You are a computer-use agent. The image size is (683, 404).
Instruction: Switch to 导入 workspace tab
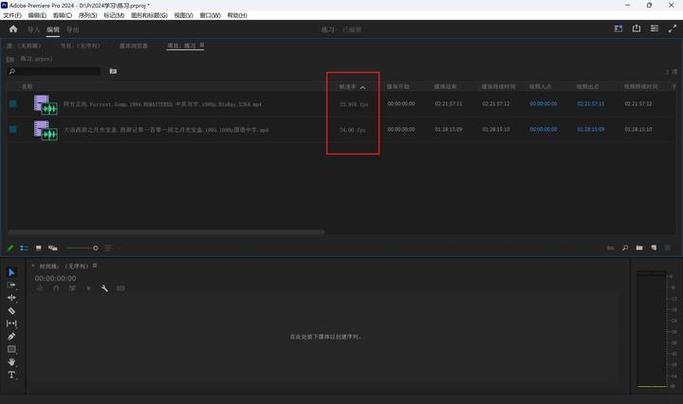[34, 30]
